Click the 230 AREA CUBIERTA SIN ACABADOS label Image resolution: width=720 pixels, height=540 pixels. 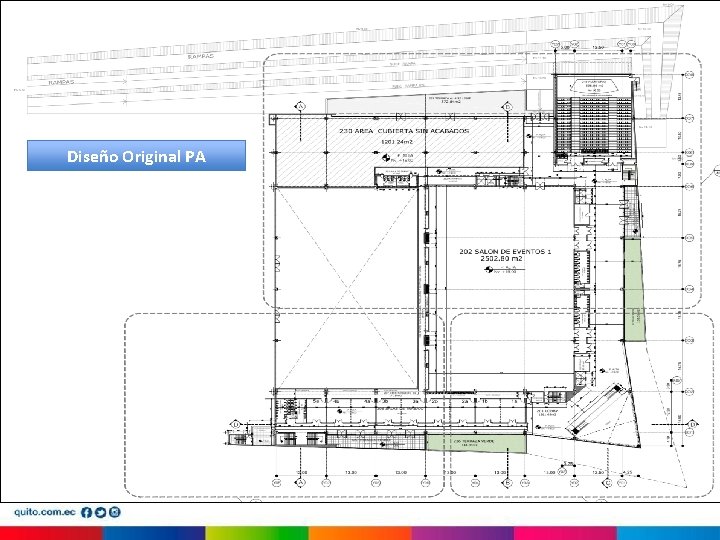(x=404, y=131)
